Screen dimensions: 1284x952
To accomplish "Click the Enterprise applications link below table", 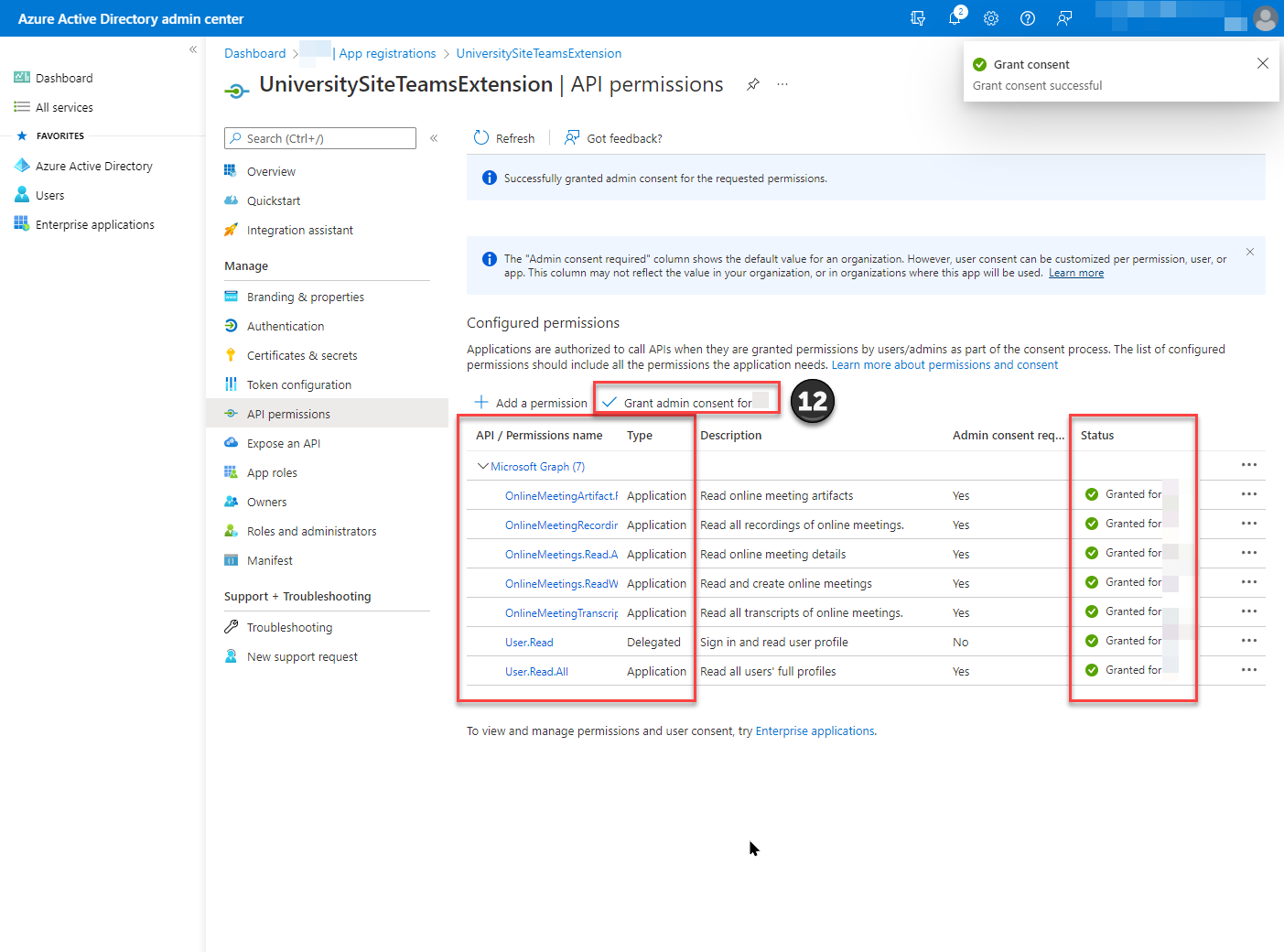I will coord(815,730).
